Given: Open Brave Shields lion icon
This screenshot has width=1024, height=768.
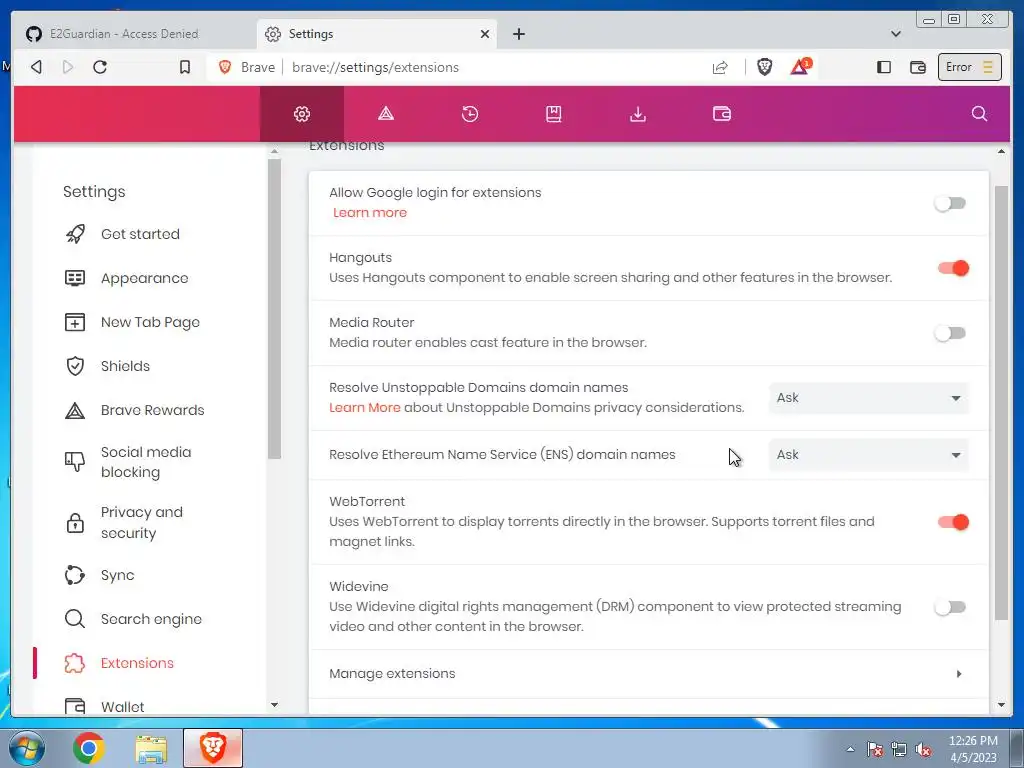Looking at the screenshot, I should coord(765,67).
